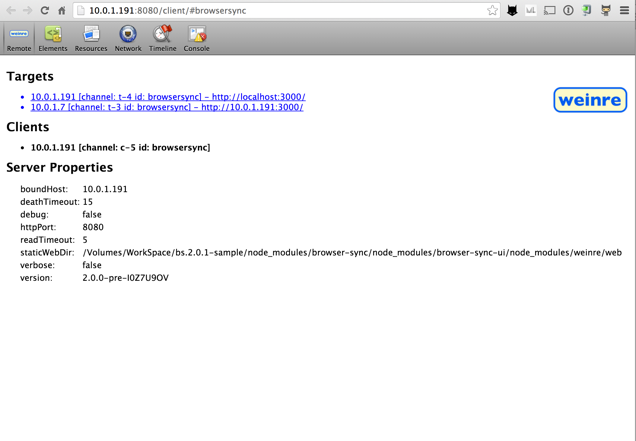Viewport: 636px width, 441px height.
Task: Open target link for 10.0.1.7 channel t-3
Action: tap(167, 107)
